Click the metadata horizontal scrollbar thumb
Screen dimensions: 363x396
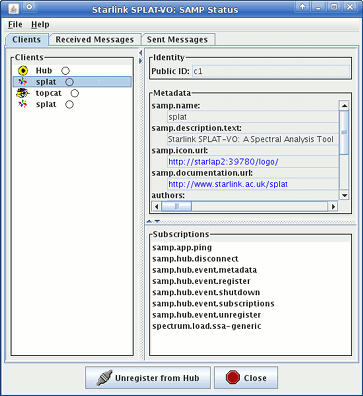tap(177, 206)
